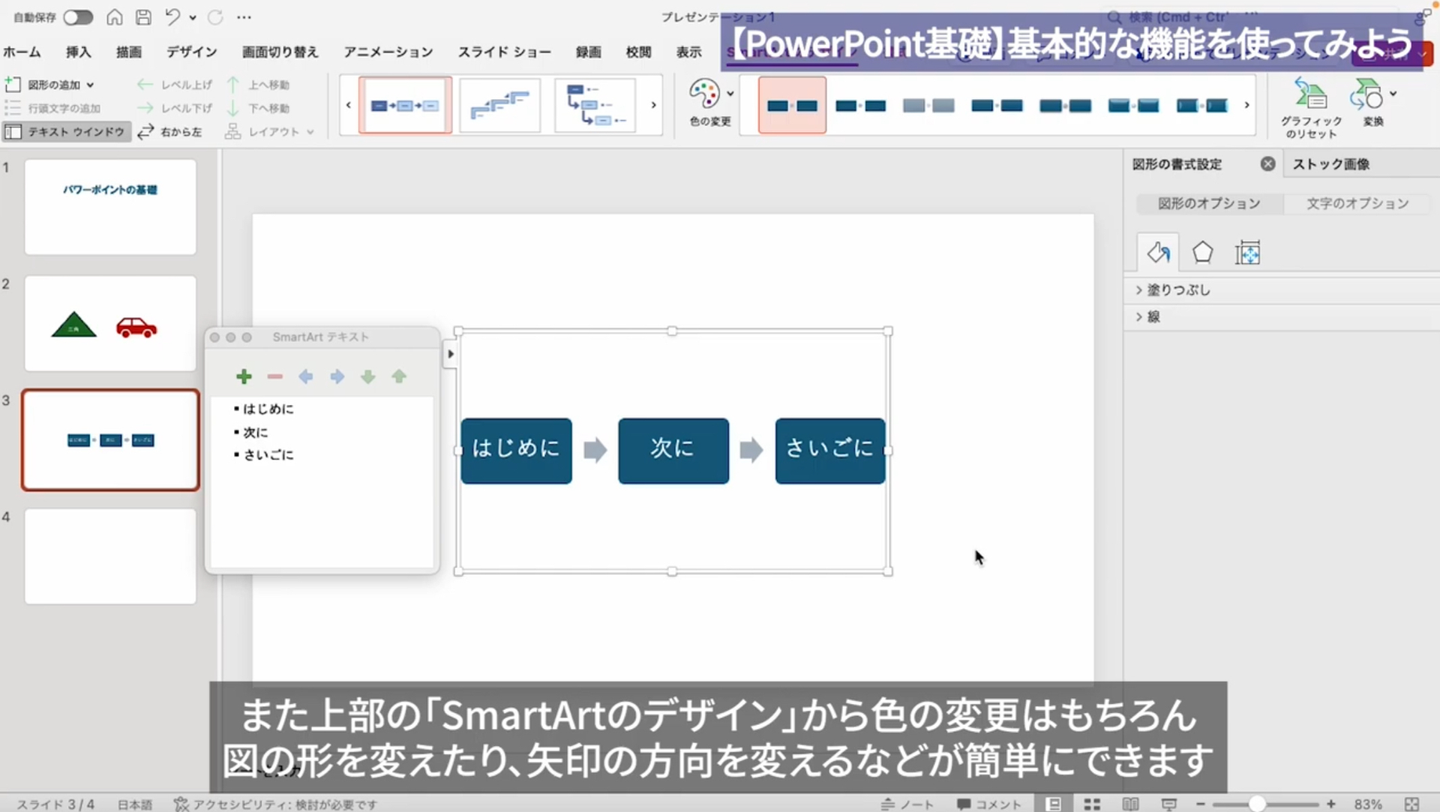Expand the SmartArt styles gallery next arrow
Viewport: 1440px width, 812px height.
click(x=1247, y=105)
